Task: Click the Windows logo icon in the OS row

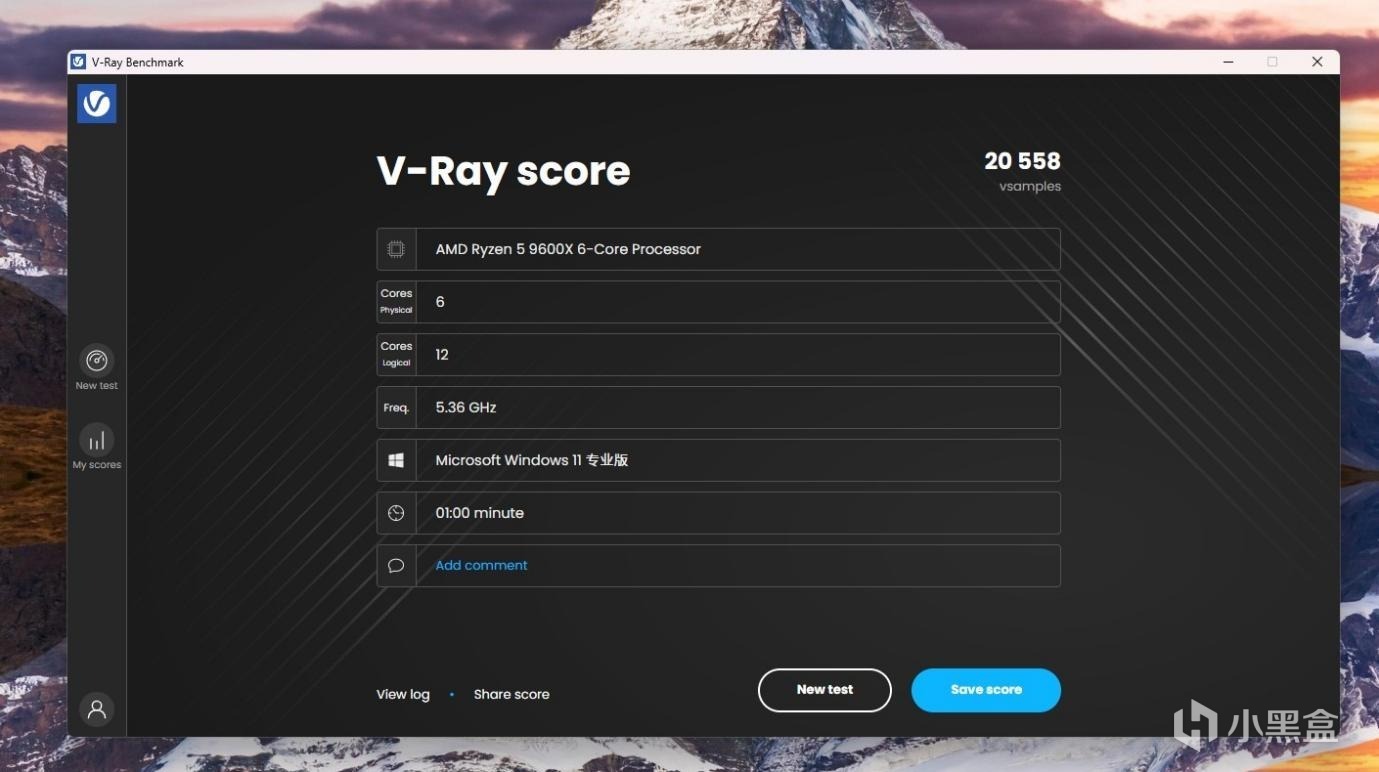Action: click(x=396, y=460)
